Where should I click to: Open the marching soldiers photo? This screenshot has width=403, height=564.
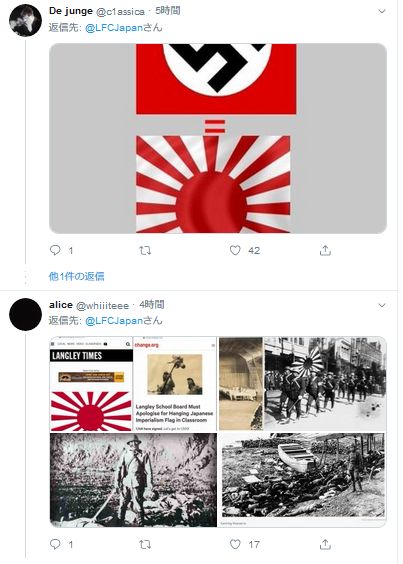pyautogui.click(x=325, y=383)
